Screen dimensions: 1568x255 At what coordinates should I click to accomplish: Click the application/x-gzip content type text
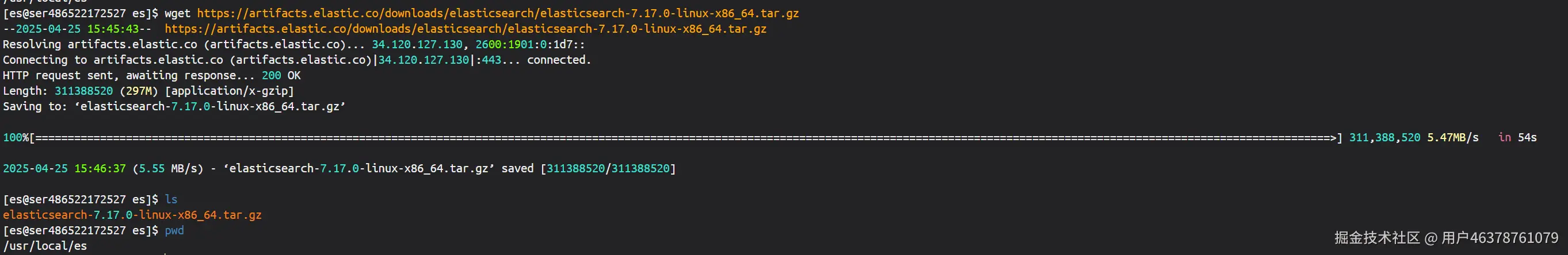tap(230, 91)
